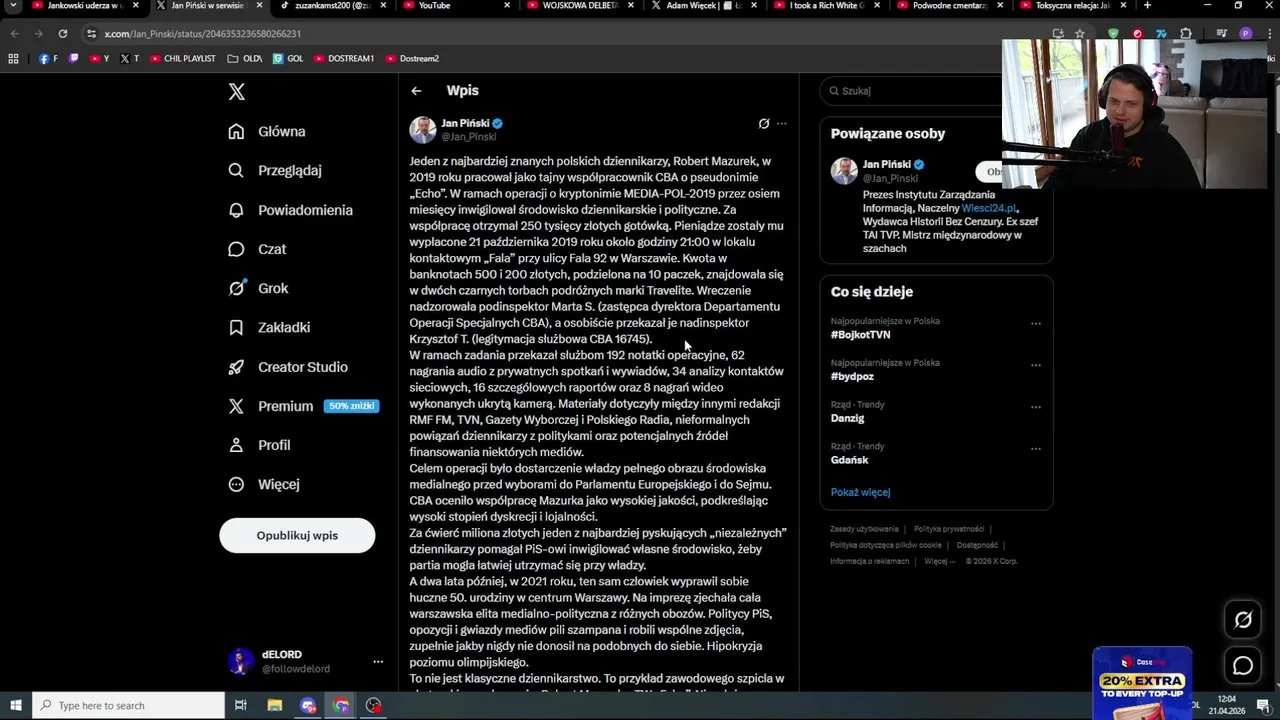
Task: Open the Gdańsk trend
Action: 849,460
